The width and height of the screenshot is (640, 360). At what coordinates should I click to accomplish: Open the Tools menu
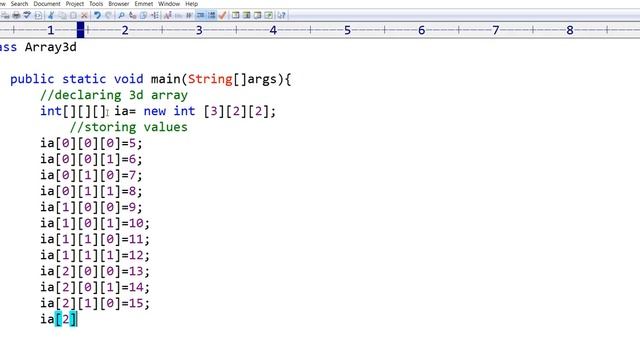coord(96,4)
